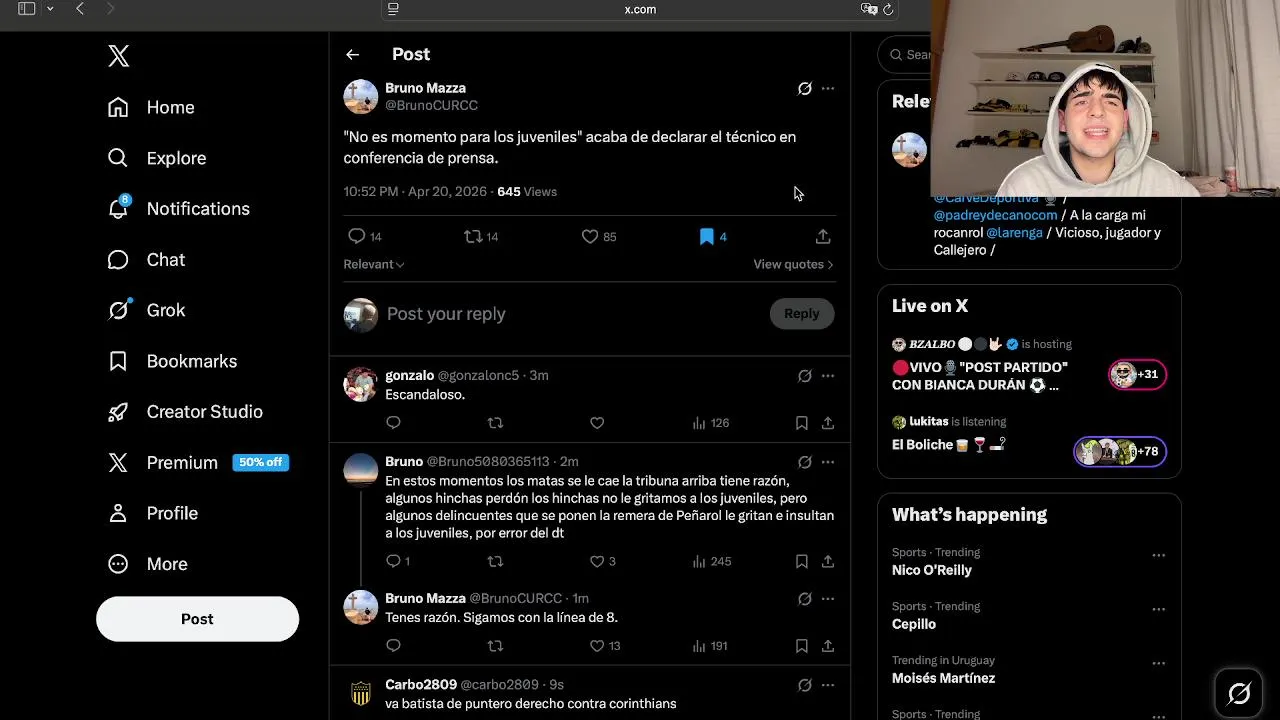Open Notifications from the sidebar
This screenshot has height=720, width=1280.
click(x=179, y=208)
